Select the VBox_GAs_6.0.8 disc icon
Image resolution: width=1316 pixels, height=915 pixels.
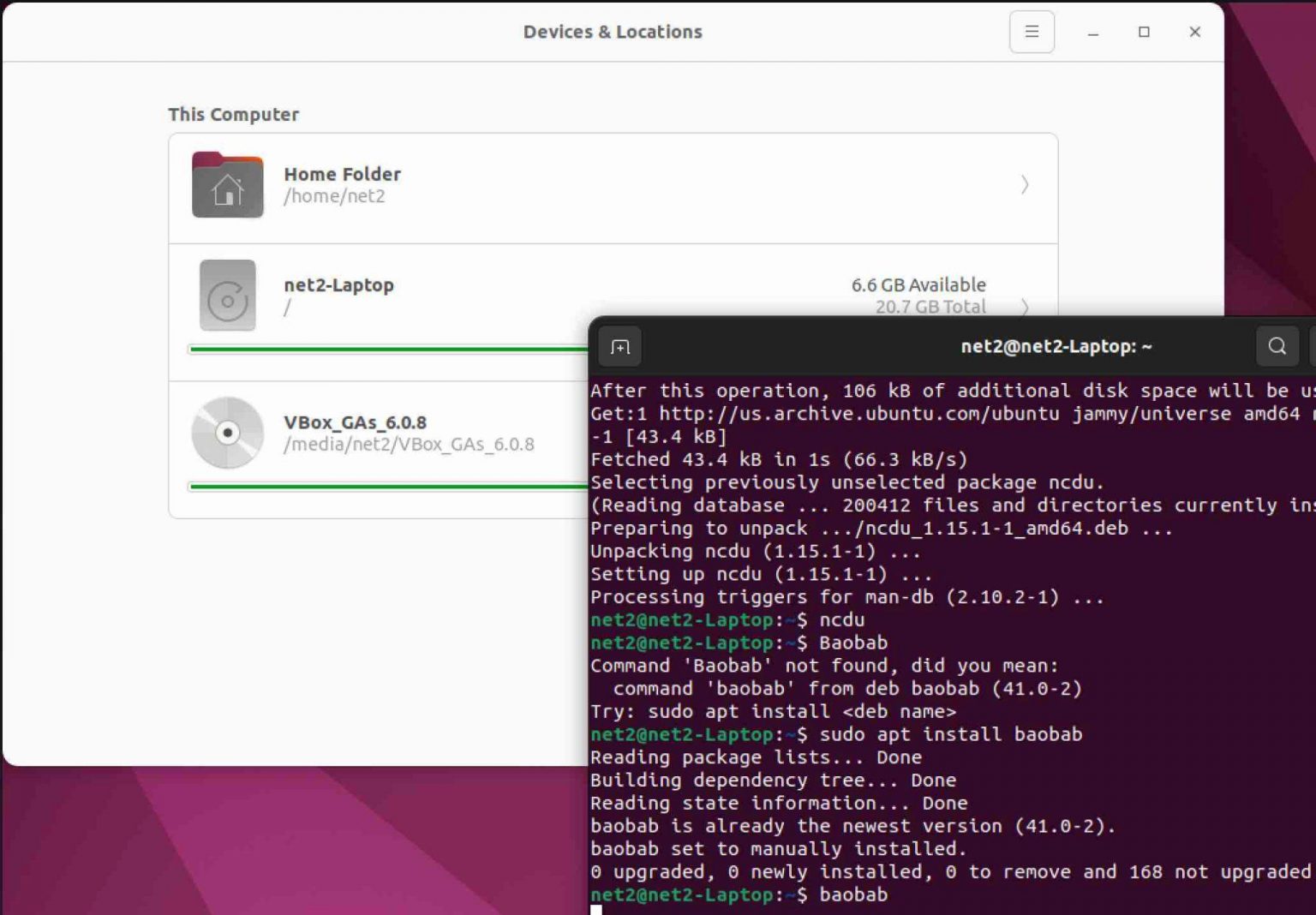click(227, 433)
